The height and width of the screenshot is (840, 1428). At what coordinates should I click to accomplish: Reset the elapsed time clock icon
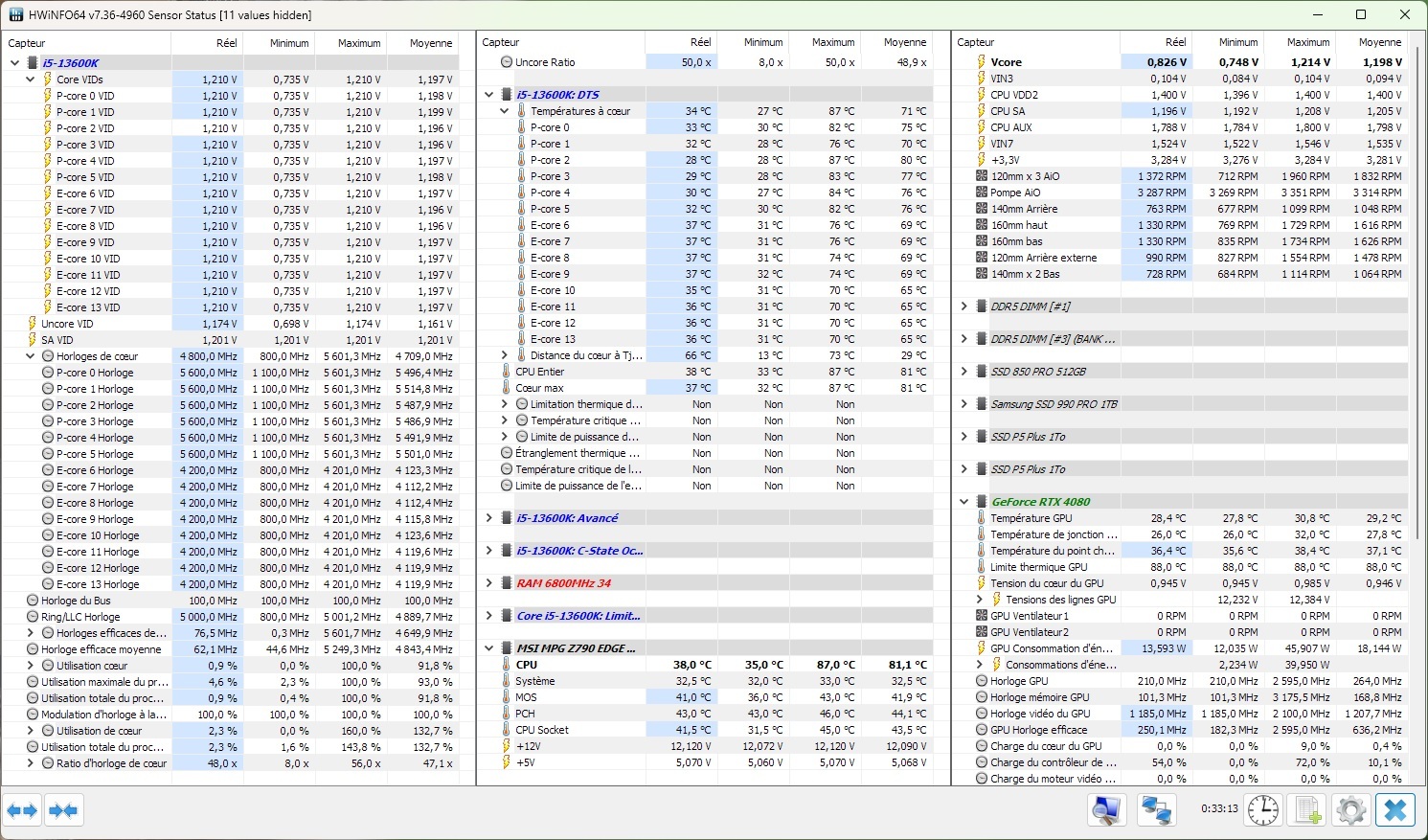coord(1263,810)
